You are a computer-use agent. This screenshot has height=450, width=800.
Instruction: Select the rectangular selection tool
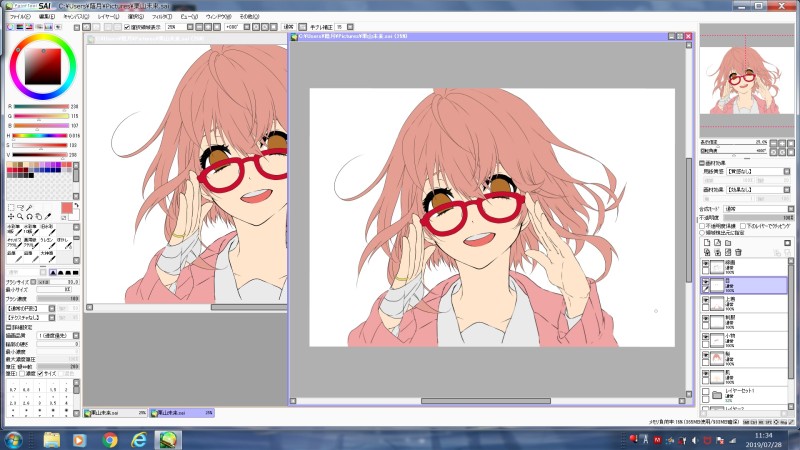11,208
